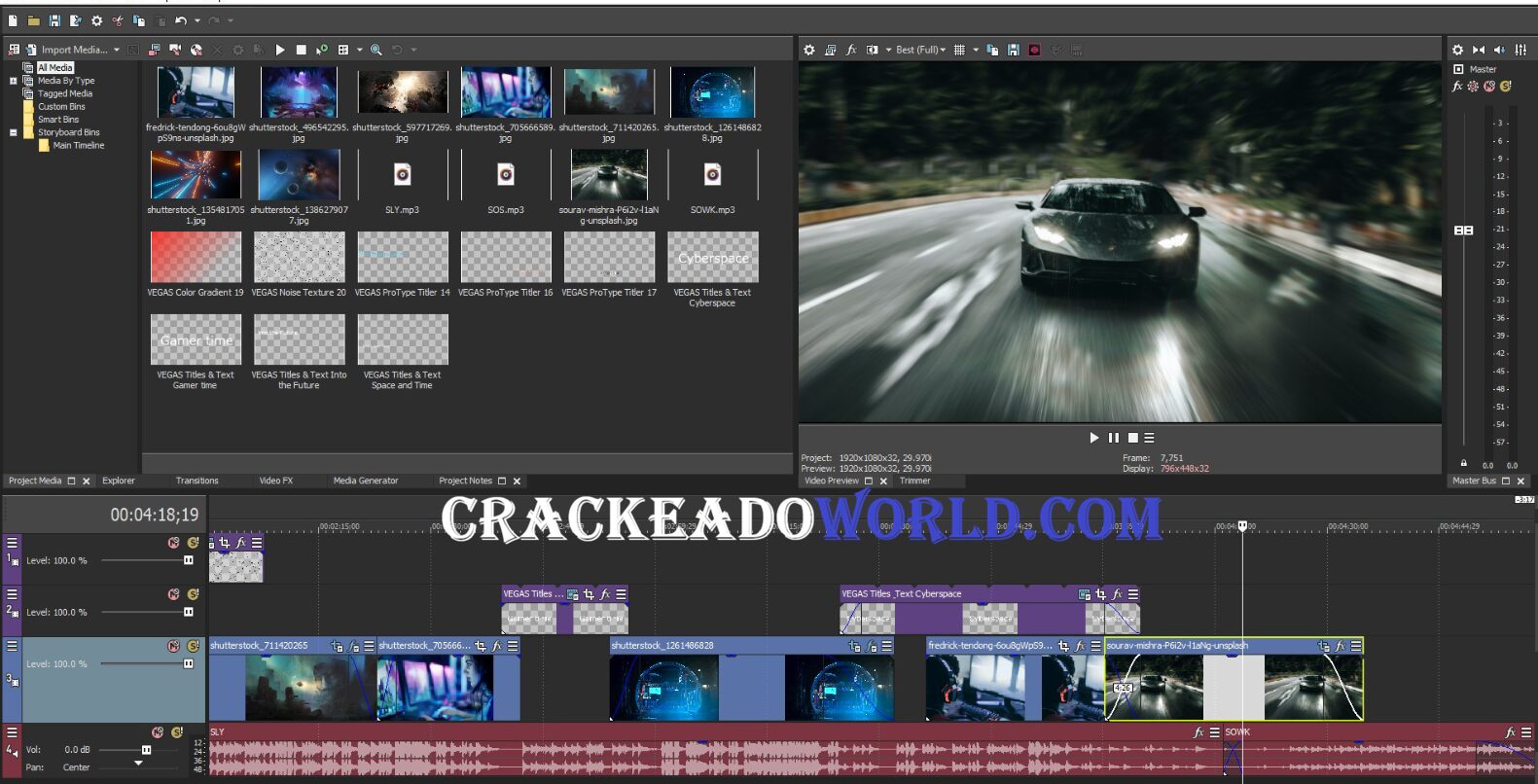This screenshot has width=1538, height=784.
Task: Select the Main Timeline storyboard bin
Action: coord(79,145)
